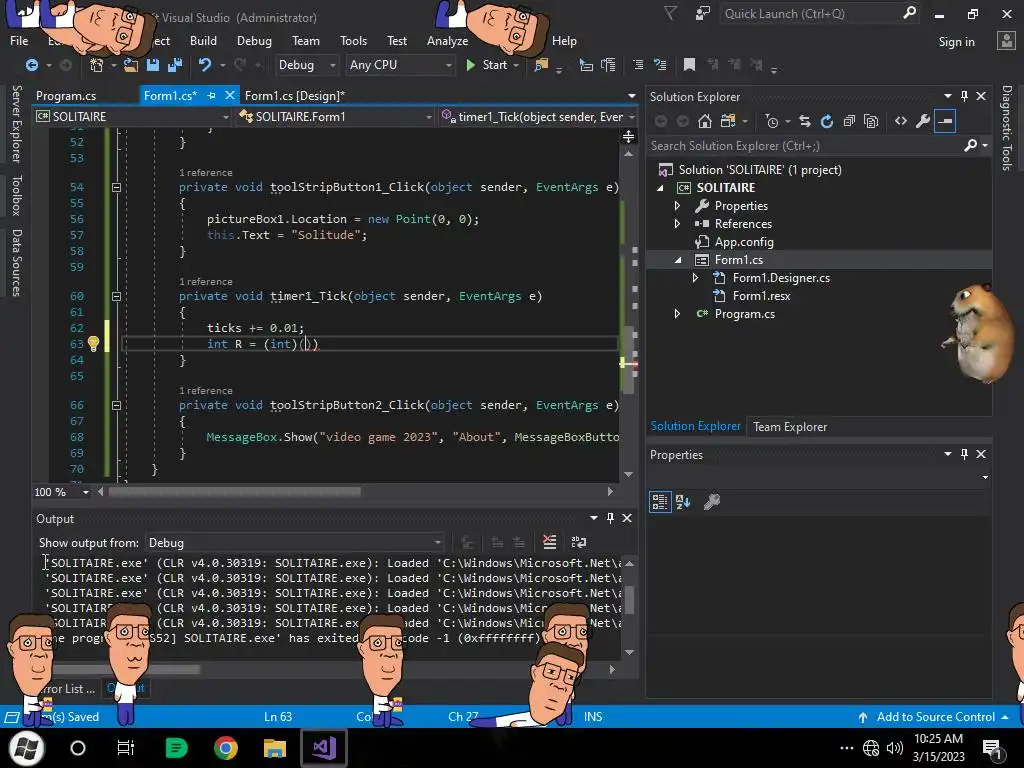Expand the Properties node in Solution Explorer
The width and height of the screenshot is (1024, 768).
pyautogui.click(x=677, y=206)
